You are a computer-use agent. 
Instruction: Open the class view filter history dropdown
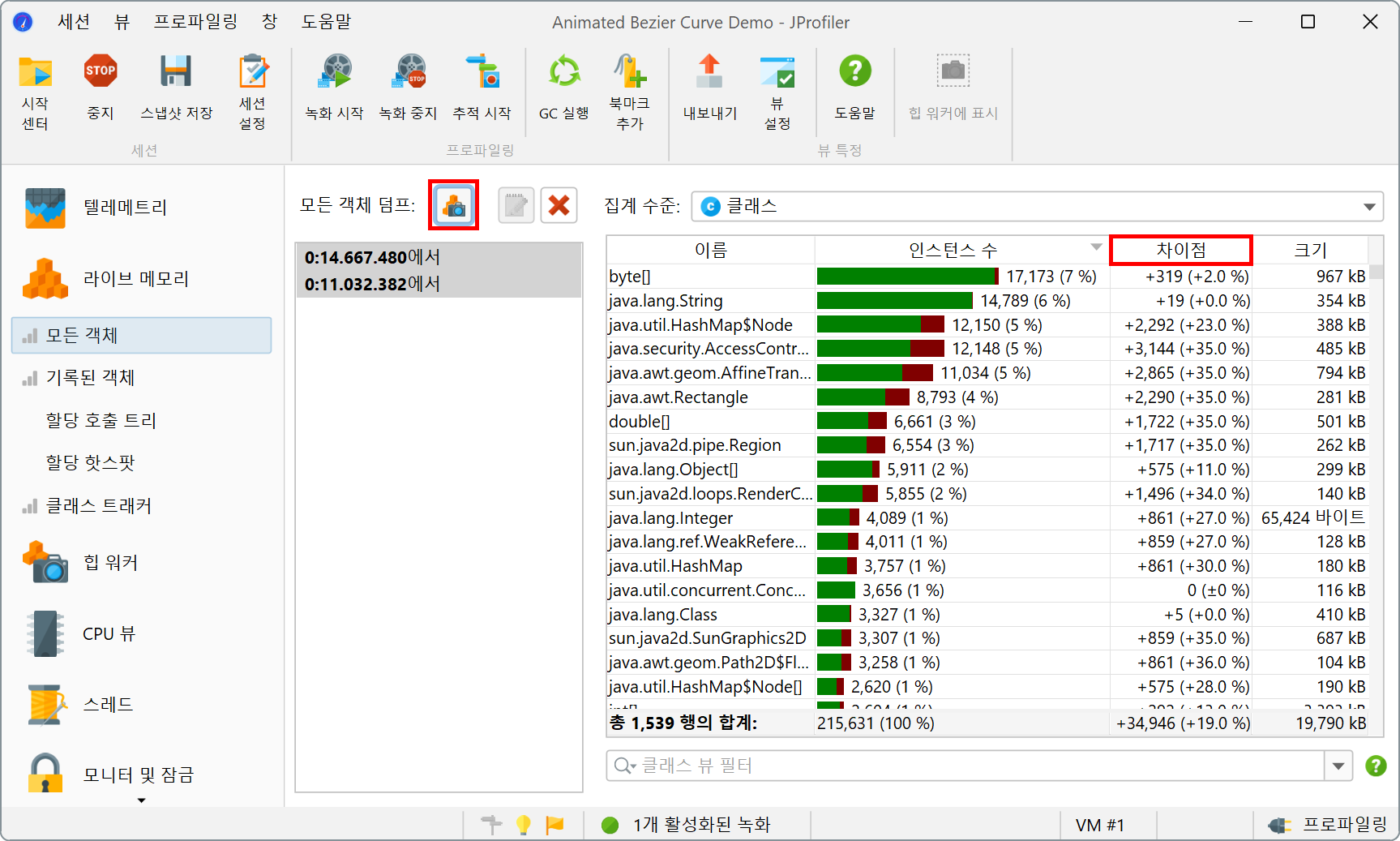1338,766
